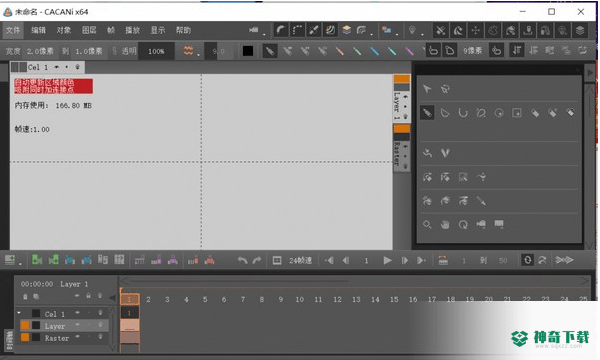Viewport: 600px width, 360px height.
Task: Step to the next frame
Action: click(x=404, y=261)
